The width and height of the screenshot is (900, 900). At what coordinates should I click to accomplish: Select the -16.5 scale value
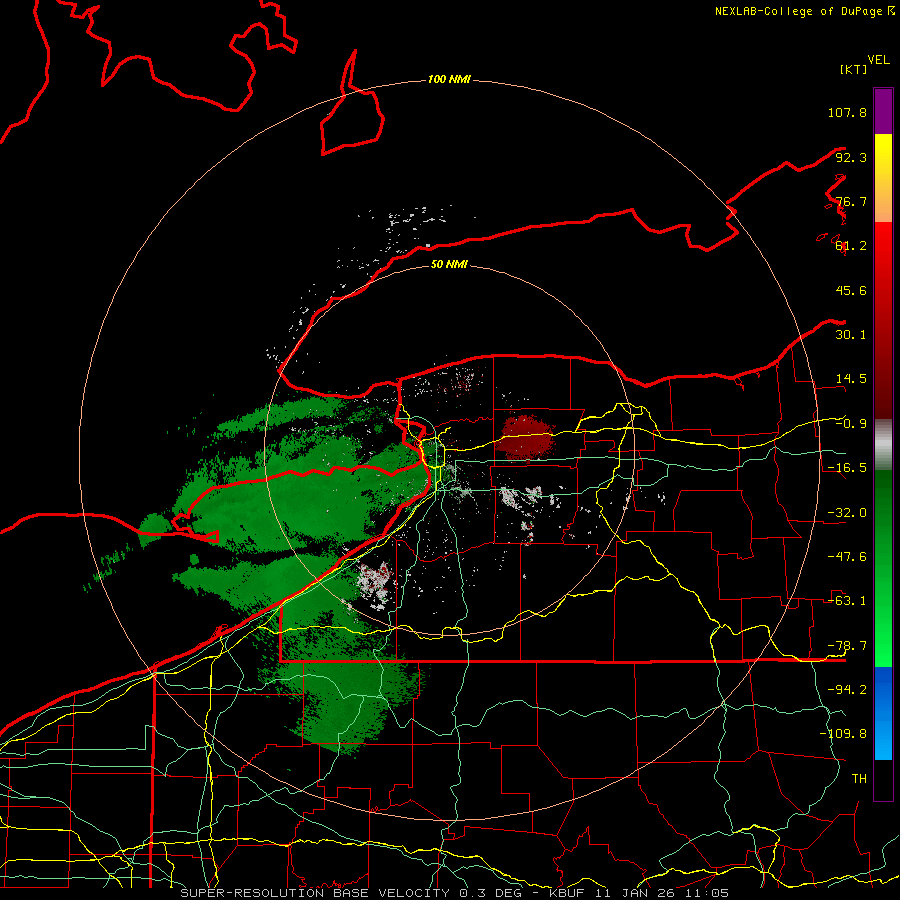click(x=847, y=468)
